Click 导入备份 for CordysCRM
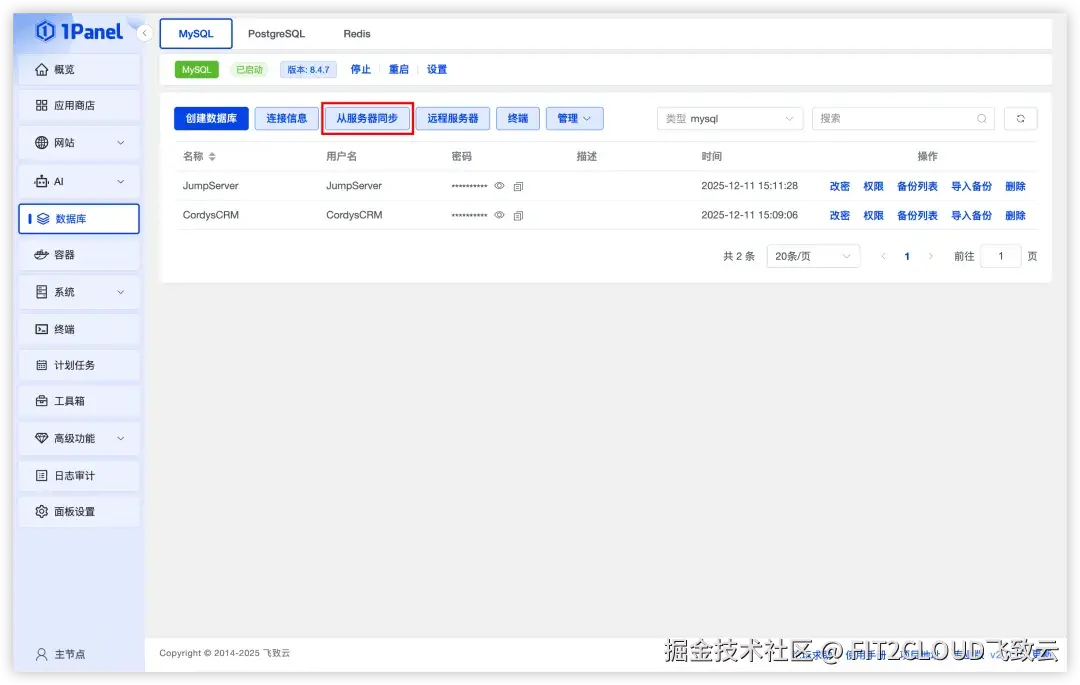 coord(971,215)
